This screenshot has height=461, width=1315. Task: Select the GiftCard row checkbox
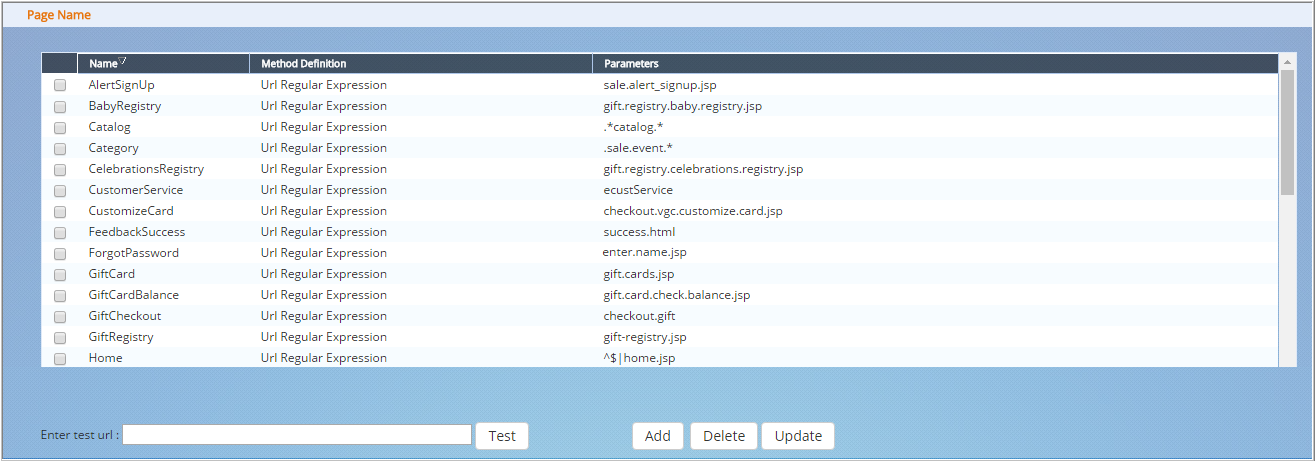(60, 274)
